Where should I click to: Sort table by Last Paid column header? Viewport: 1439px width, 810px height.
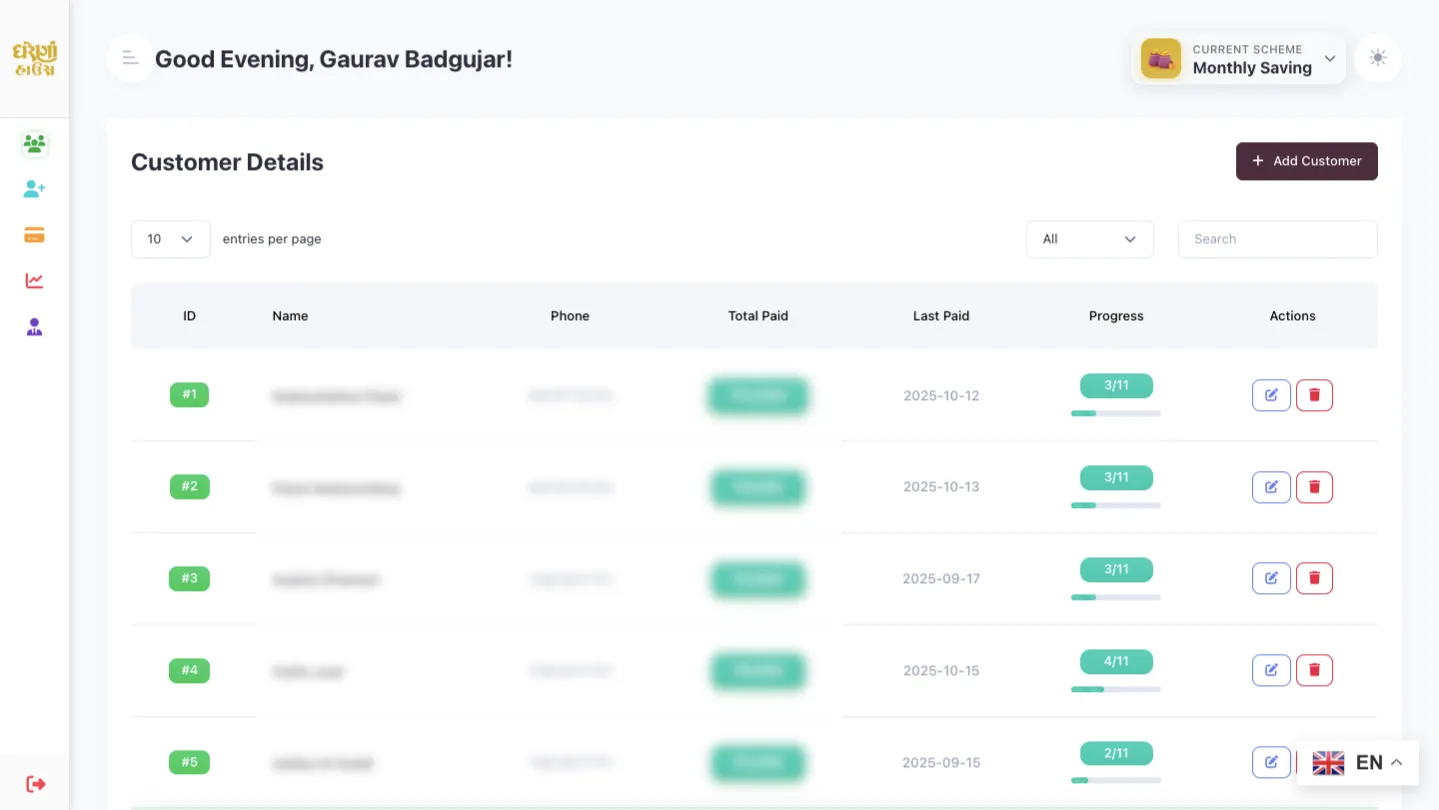940,316
